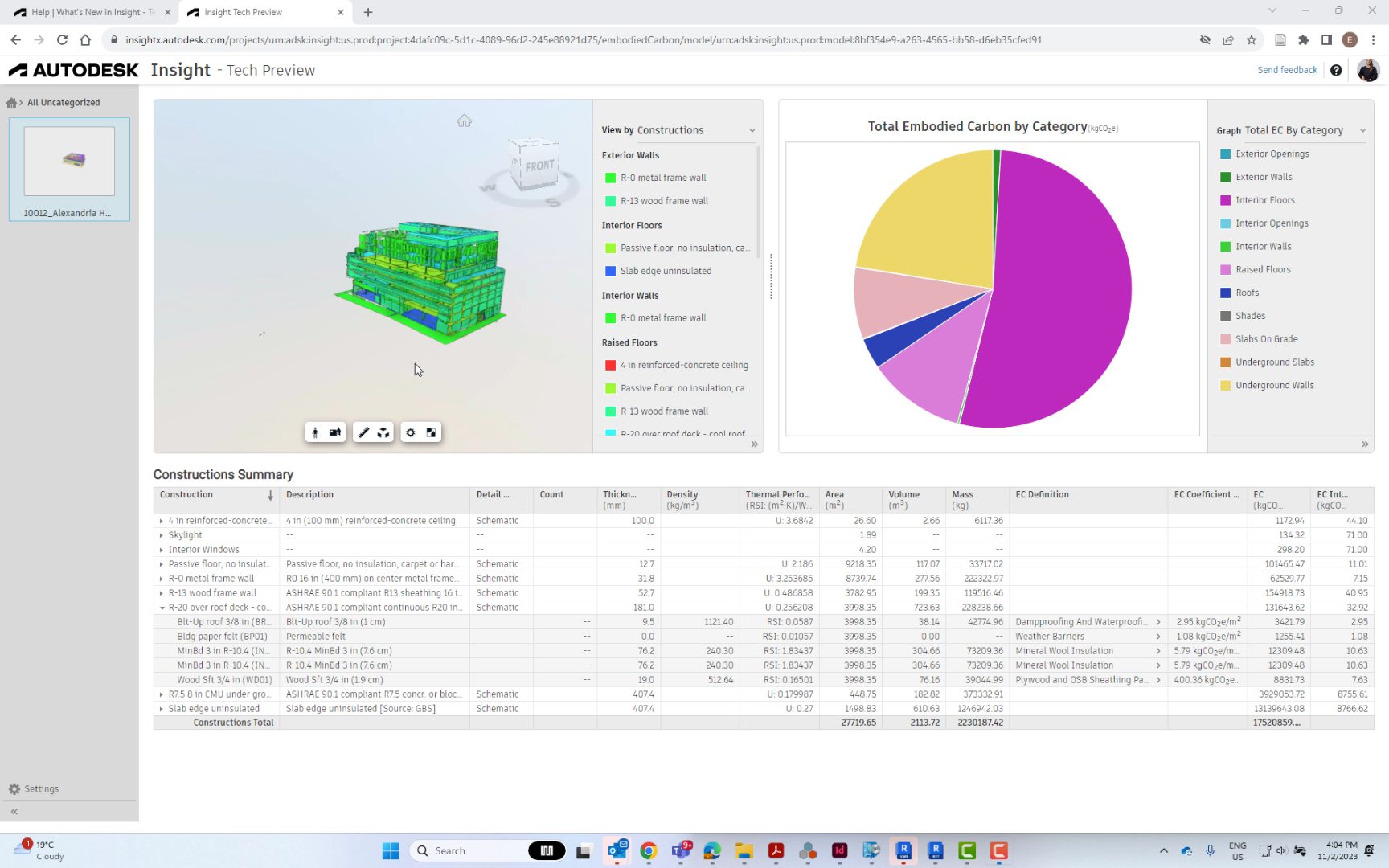The image size is (1389, 868).
Task: Open the model explode tool
Action: [383, 432]
